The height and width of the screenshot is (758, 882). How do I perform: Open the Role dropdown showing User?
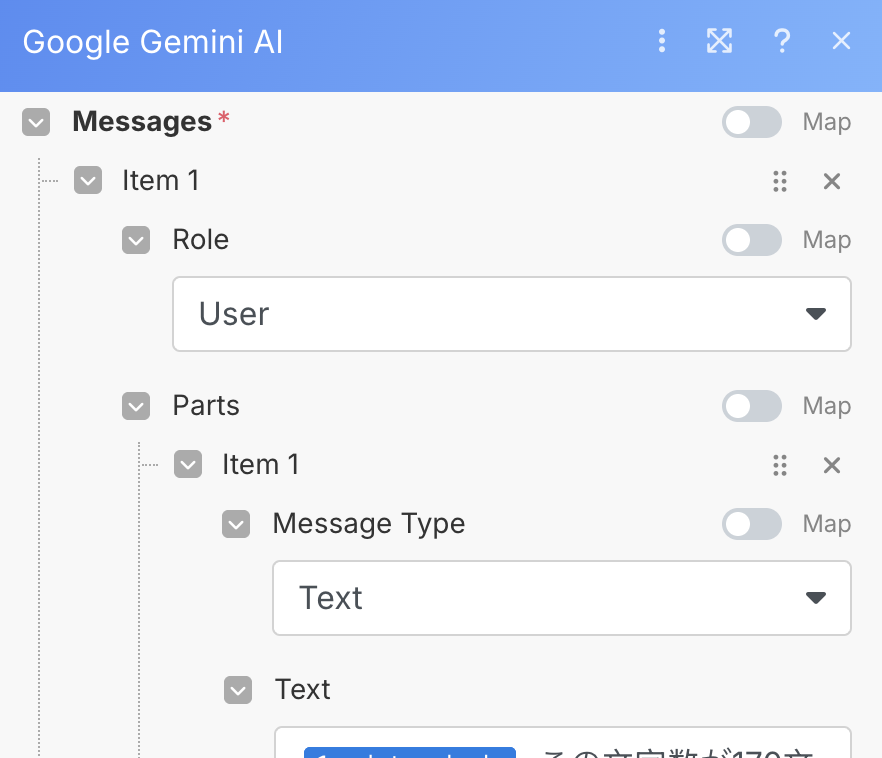pos(512,314)
